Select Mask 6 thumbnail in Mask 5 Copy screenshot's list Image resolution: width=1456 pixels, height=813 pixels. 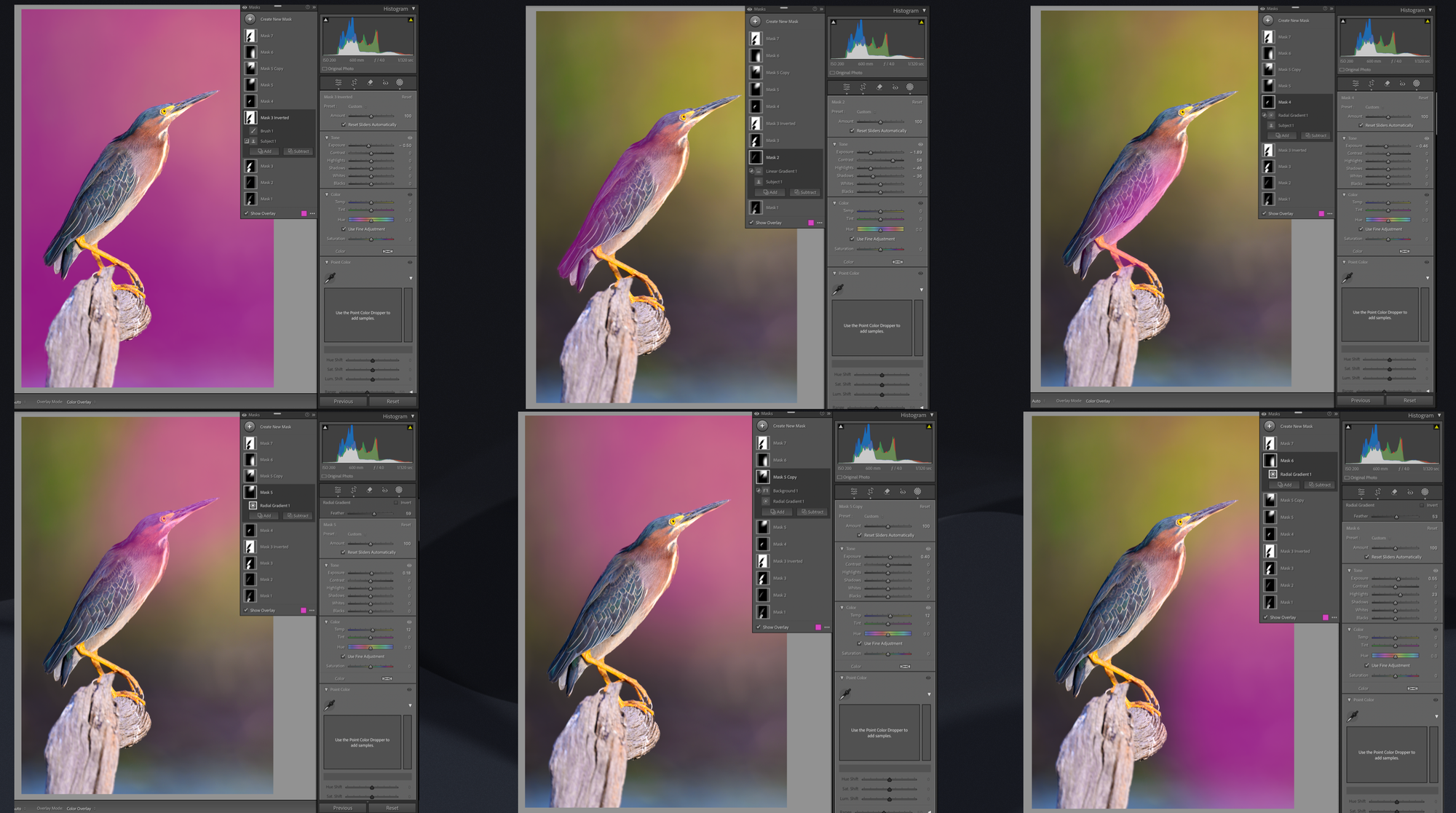762,460
